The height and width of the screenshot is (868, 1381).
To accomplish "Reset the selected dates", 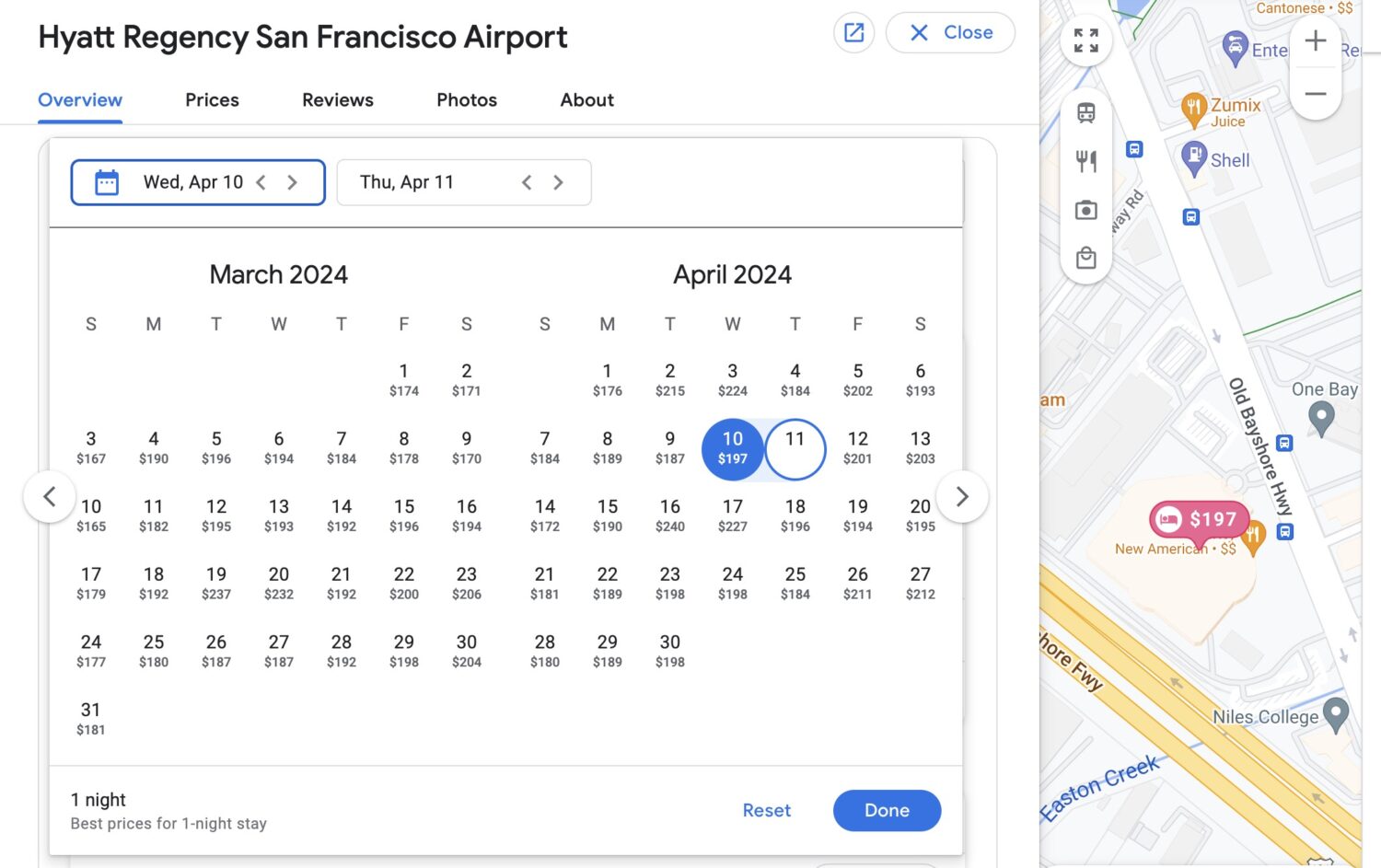I will pos(766,810).
